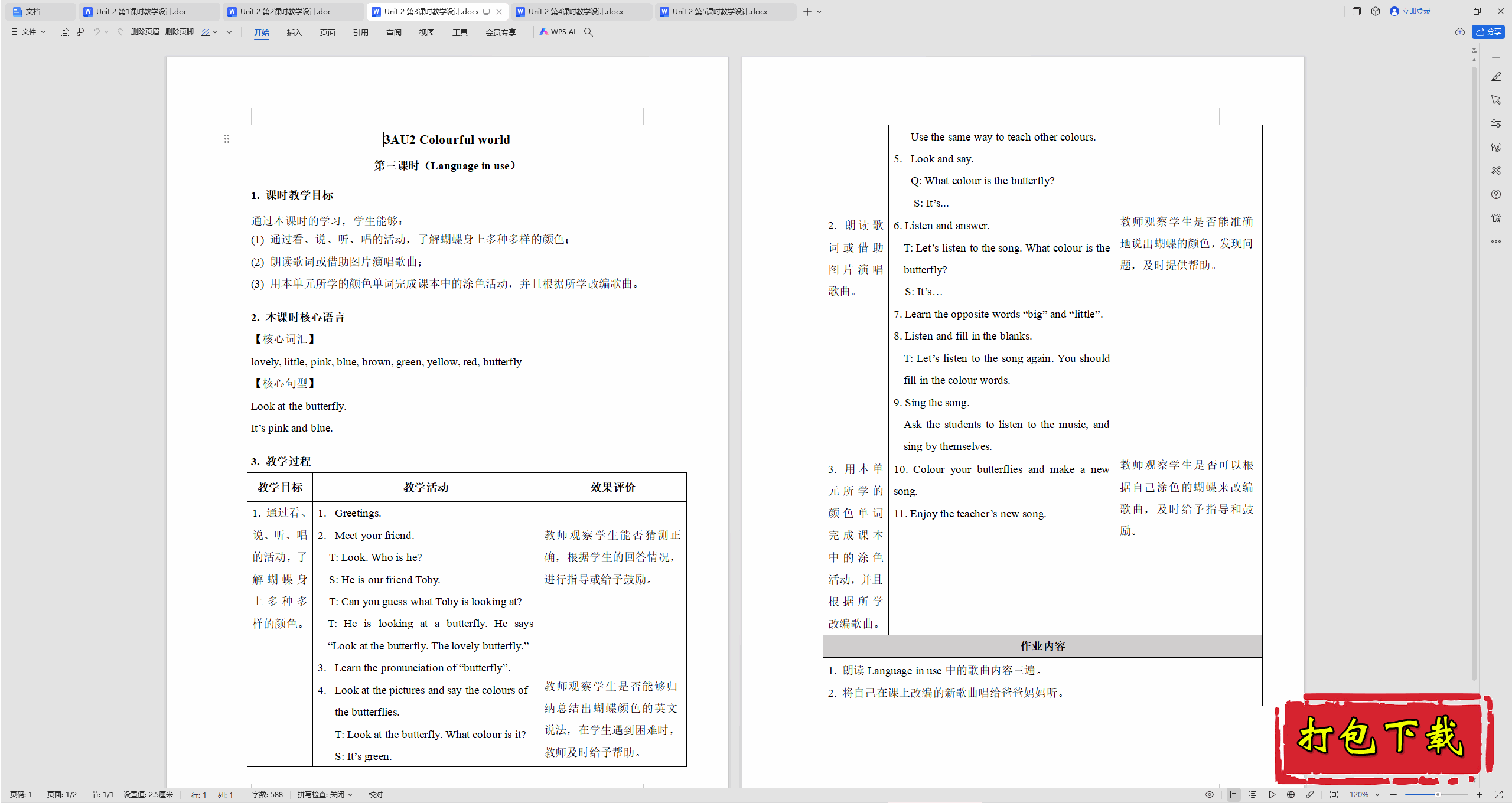The width and height of the screenshot is (1512, 803).
Task: Click the cloud sync icon
Action: (1460, 32)
